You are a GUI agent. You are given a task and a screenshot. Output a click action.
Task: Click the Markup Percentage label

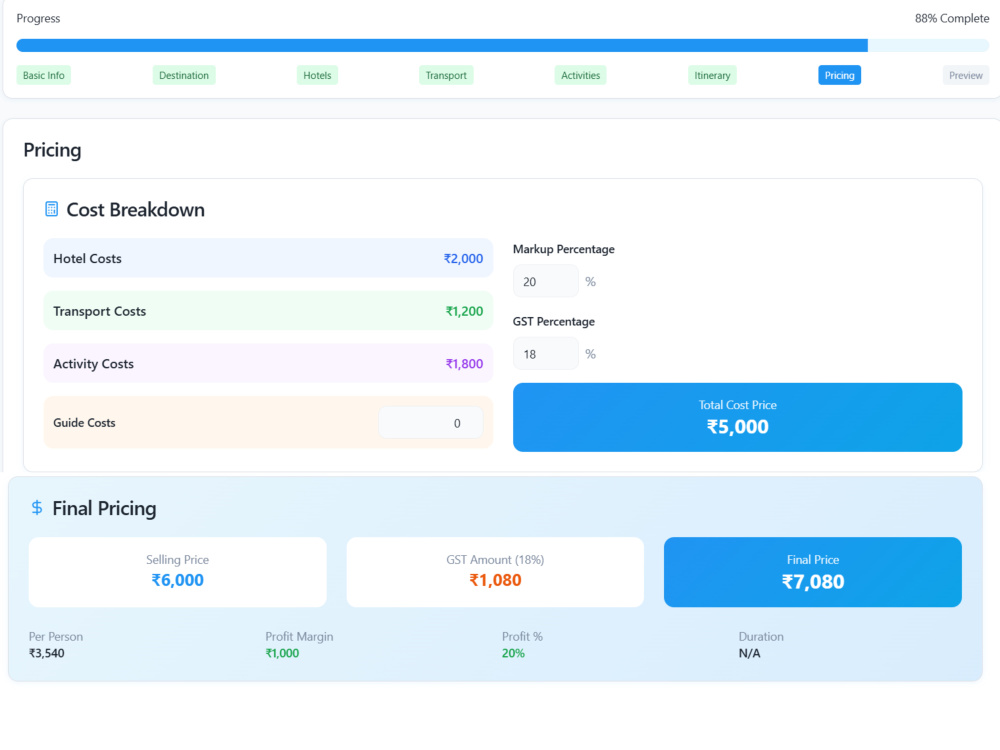point(564,249)
